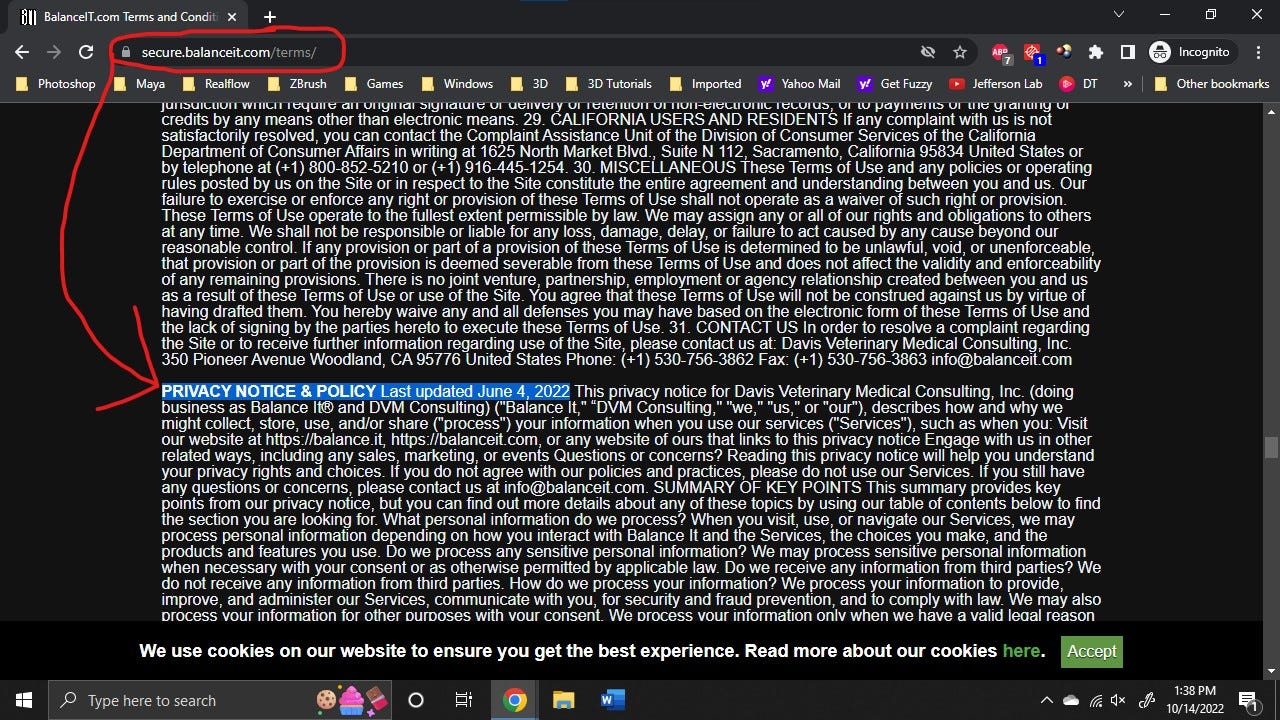Click the 'PRIVACY NOTICE & POLICY' heading

pyautogui.click(x=269, y=391)
